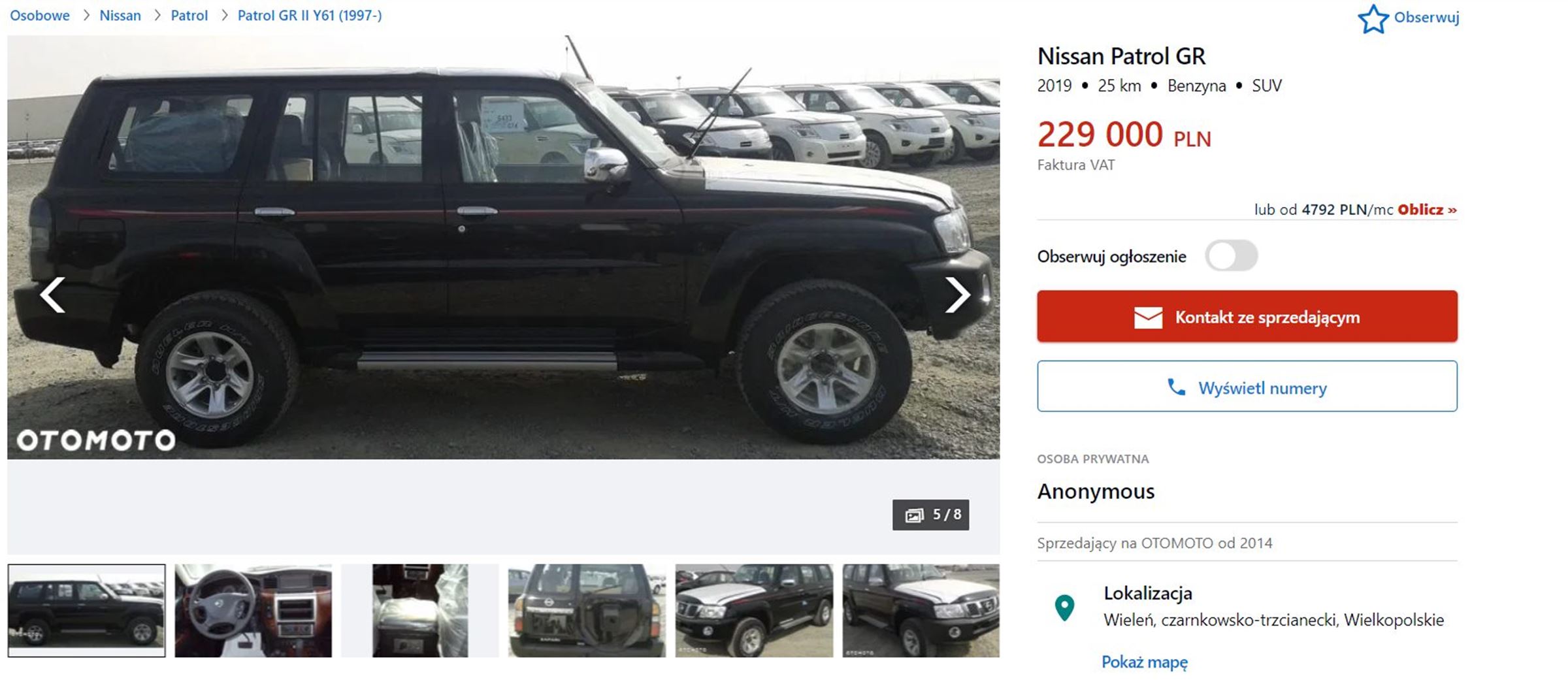1568x680 pixels.
Task: Click the envelope icon on contact button
Action: click(x=1148, y=317)
